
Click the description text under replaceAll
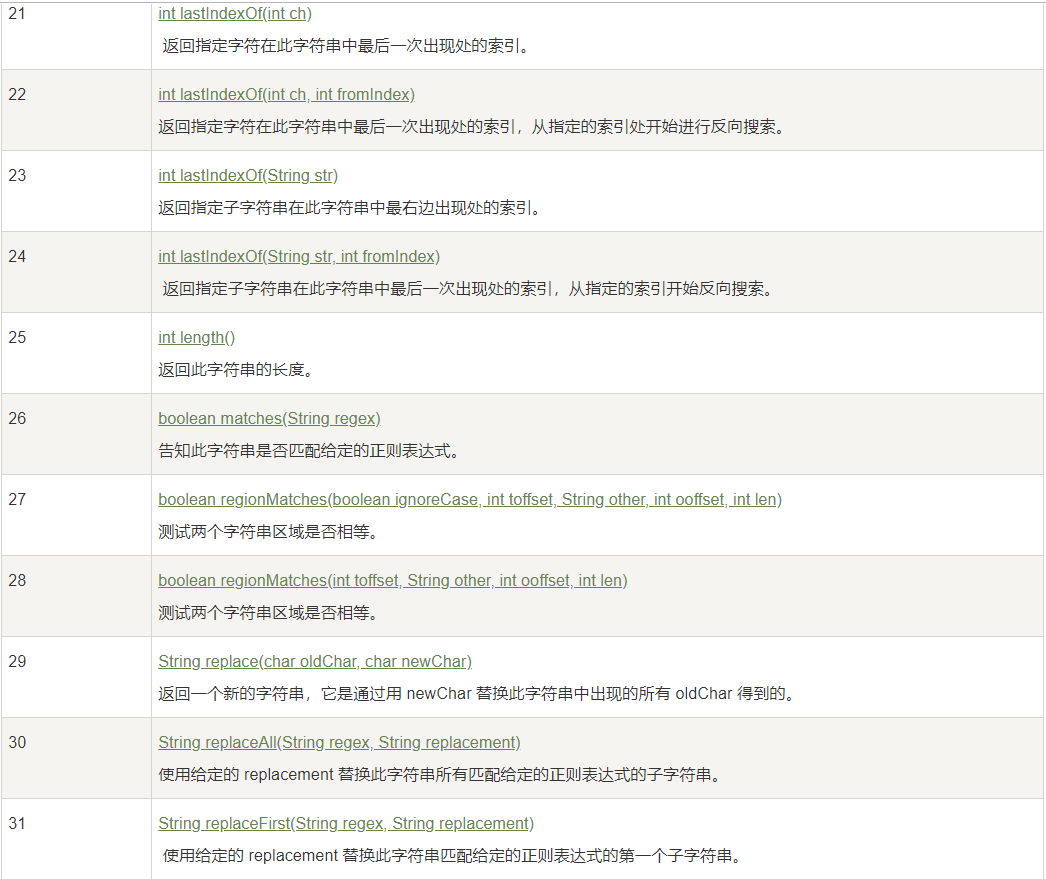click(440, 774)
